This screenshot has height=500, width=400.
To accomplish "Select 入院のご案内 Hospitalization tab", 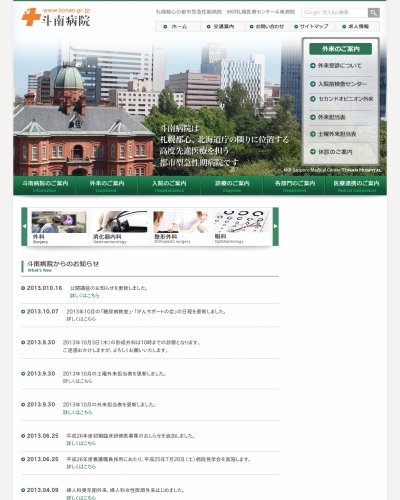I will tap(169, 185).
